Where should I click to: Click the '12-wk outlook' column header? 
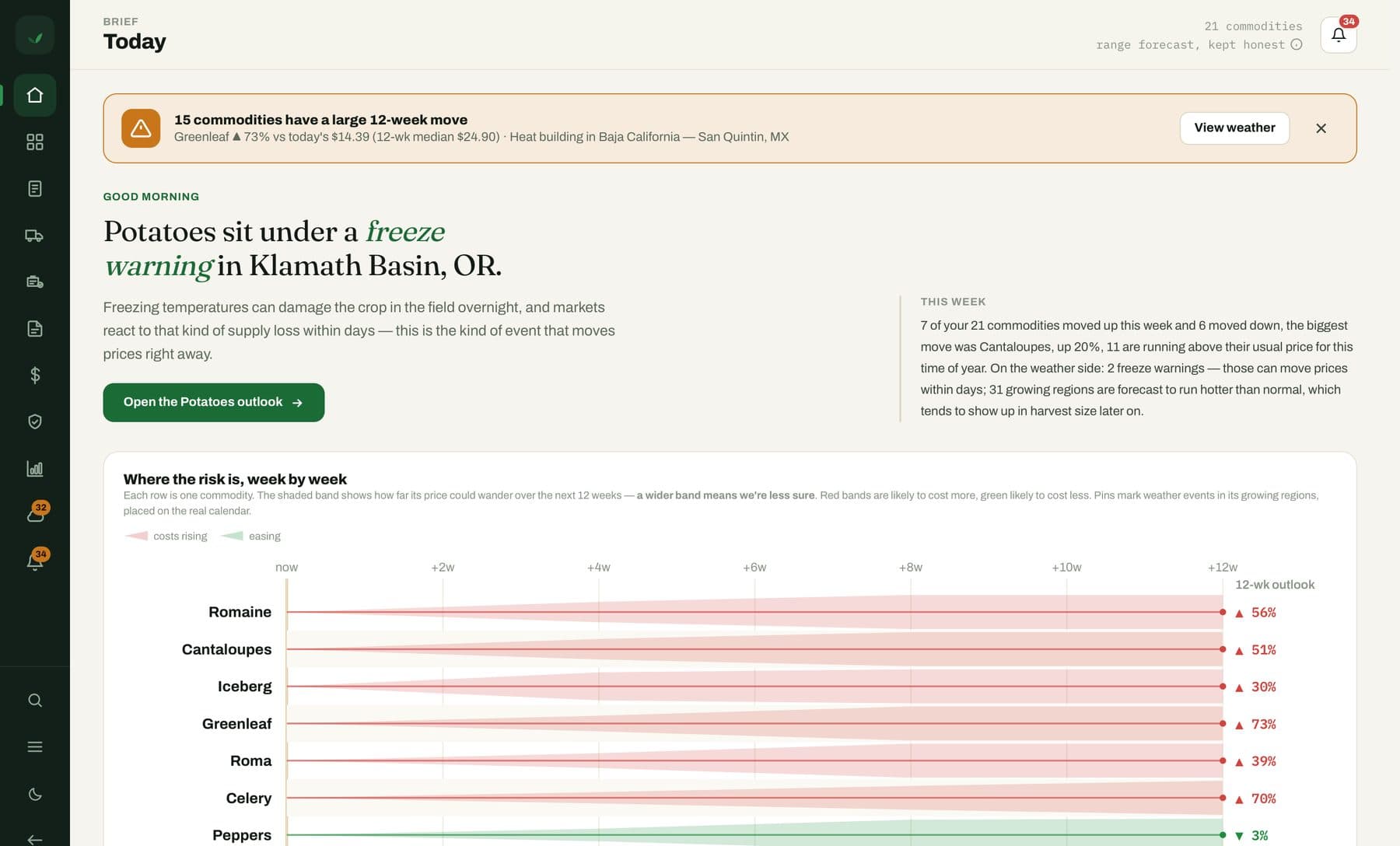pos(1275,585)
